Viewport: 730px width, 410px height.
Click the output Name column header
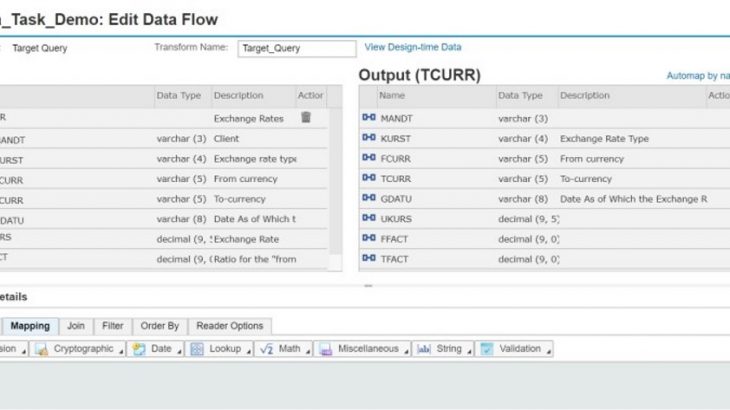436,96
